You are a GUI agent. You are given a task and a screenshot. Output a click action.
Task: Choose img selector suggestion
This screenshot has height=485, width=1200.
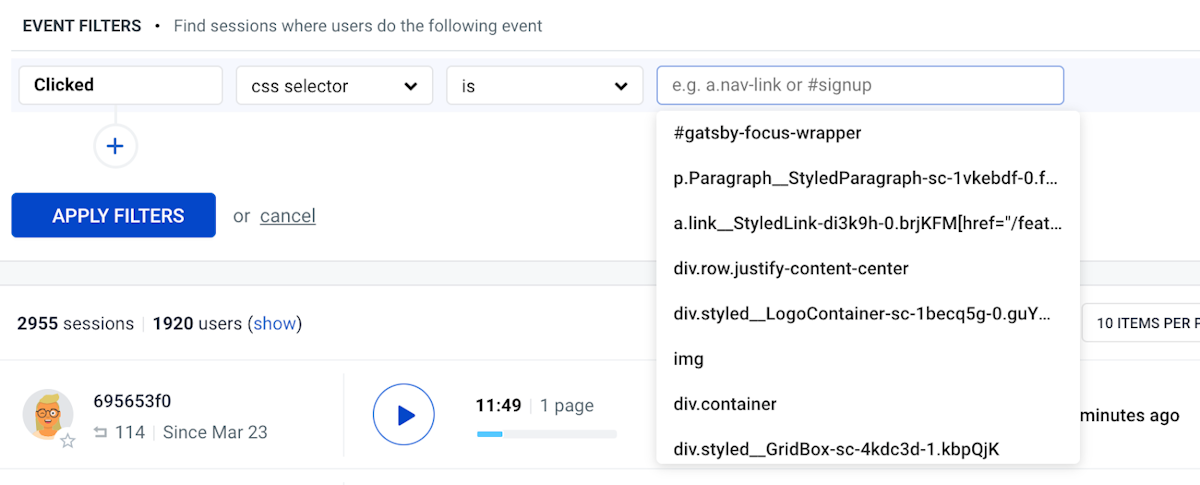(868, 359)
